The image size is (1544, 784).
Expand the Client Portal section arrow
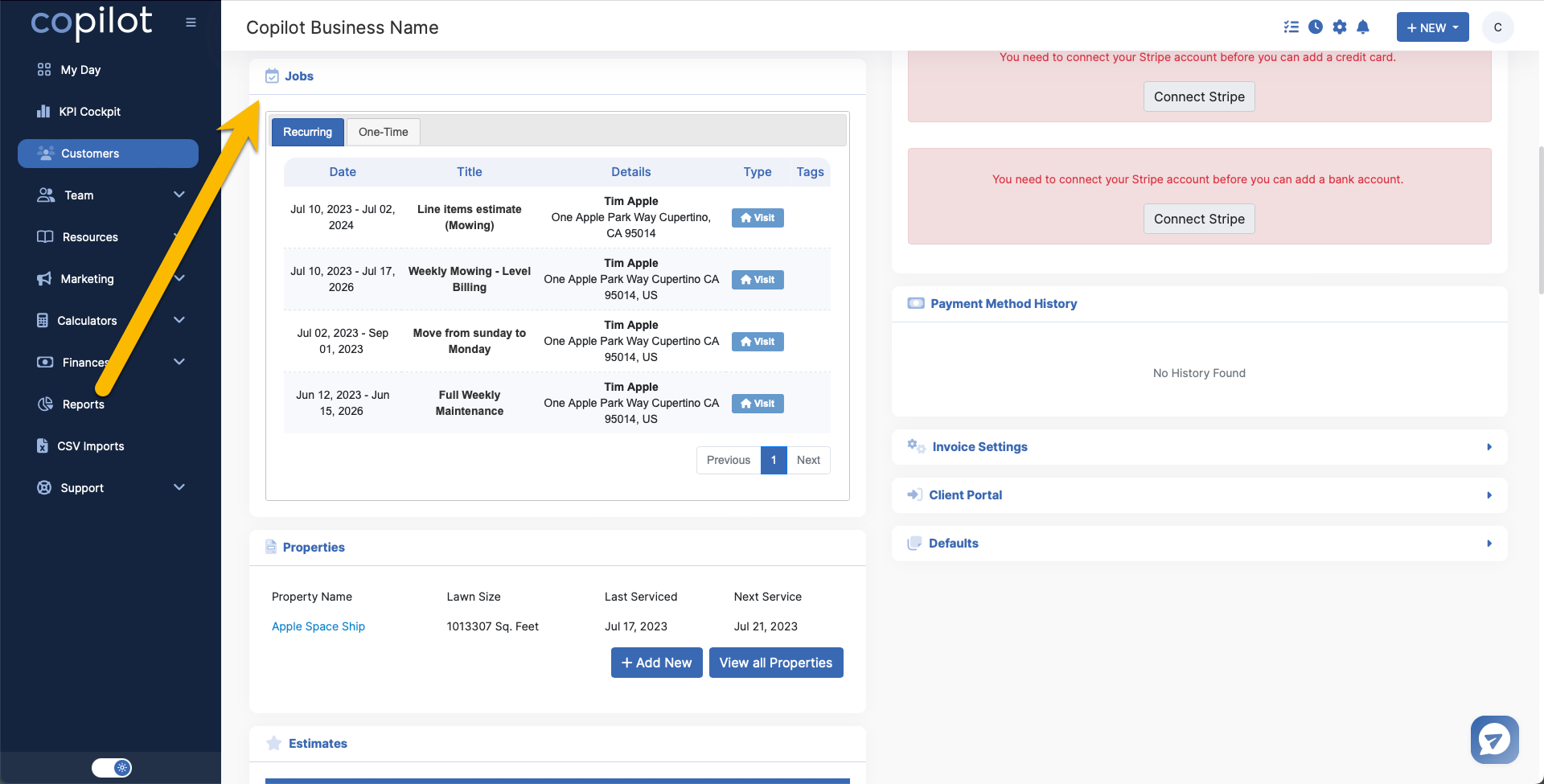[1489, 495]
